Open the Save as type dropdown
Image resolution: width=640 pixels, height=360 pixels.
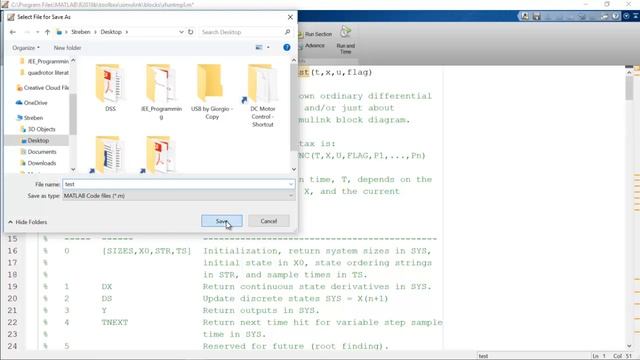click(x=178, y=196)
